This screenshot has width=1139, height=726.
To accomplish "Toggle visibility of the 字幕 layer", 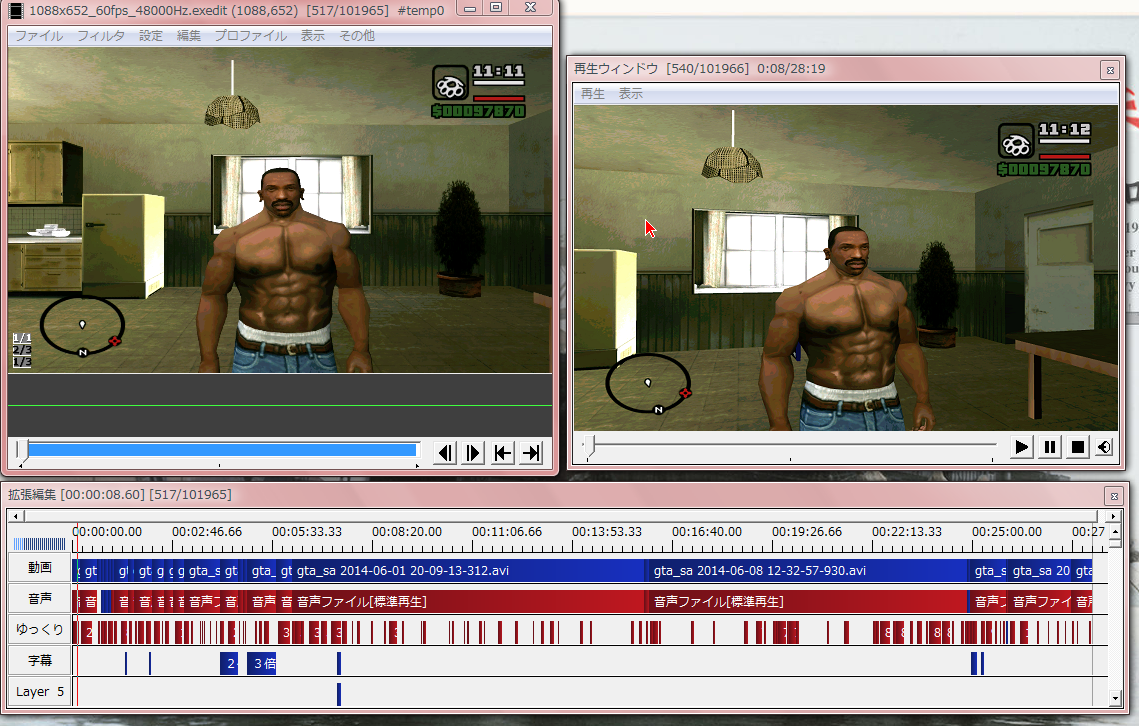I will click(40, 661).
